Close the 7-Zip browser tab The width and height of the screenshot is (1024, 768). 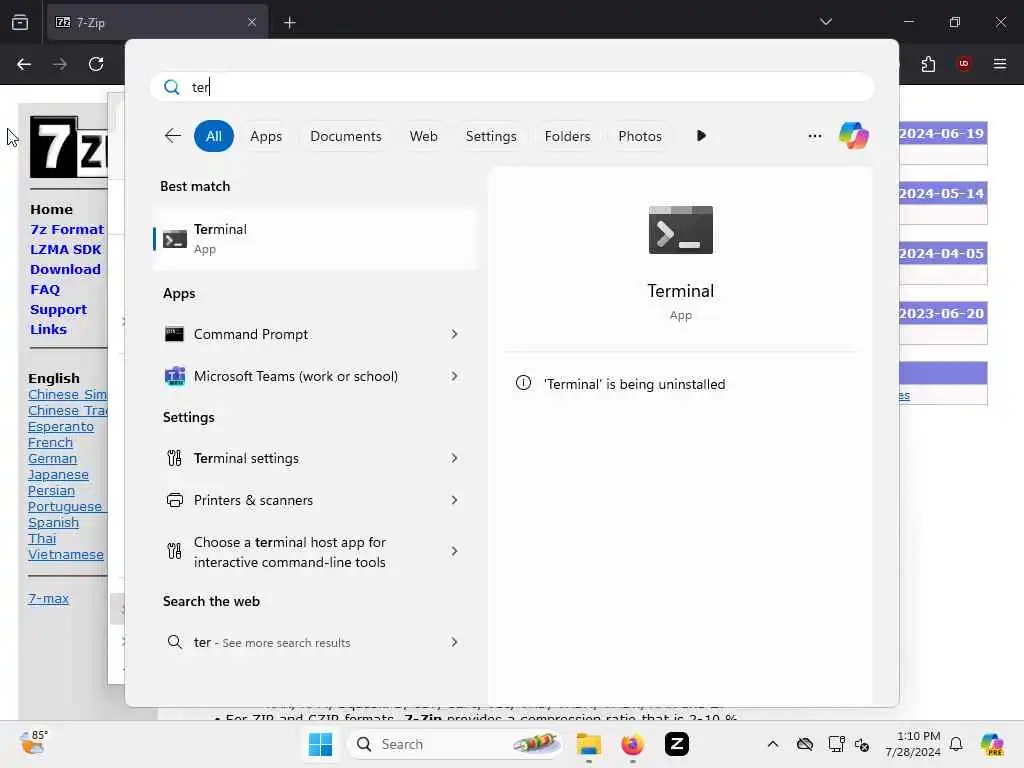click(252, 22)
